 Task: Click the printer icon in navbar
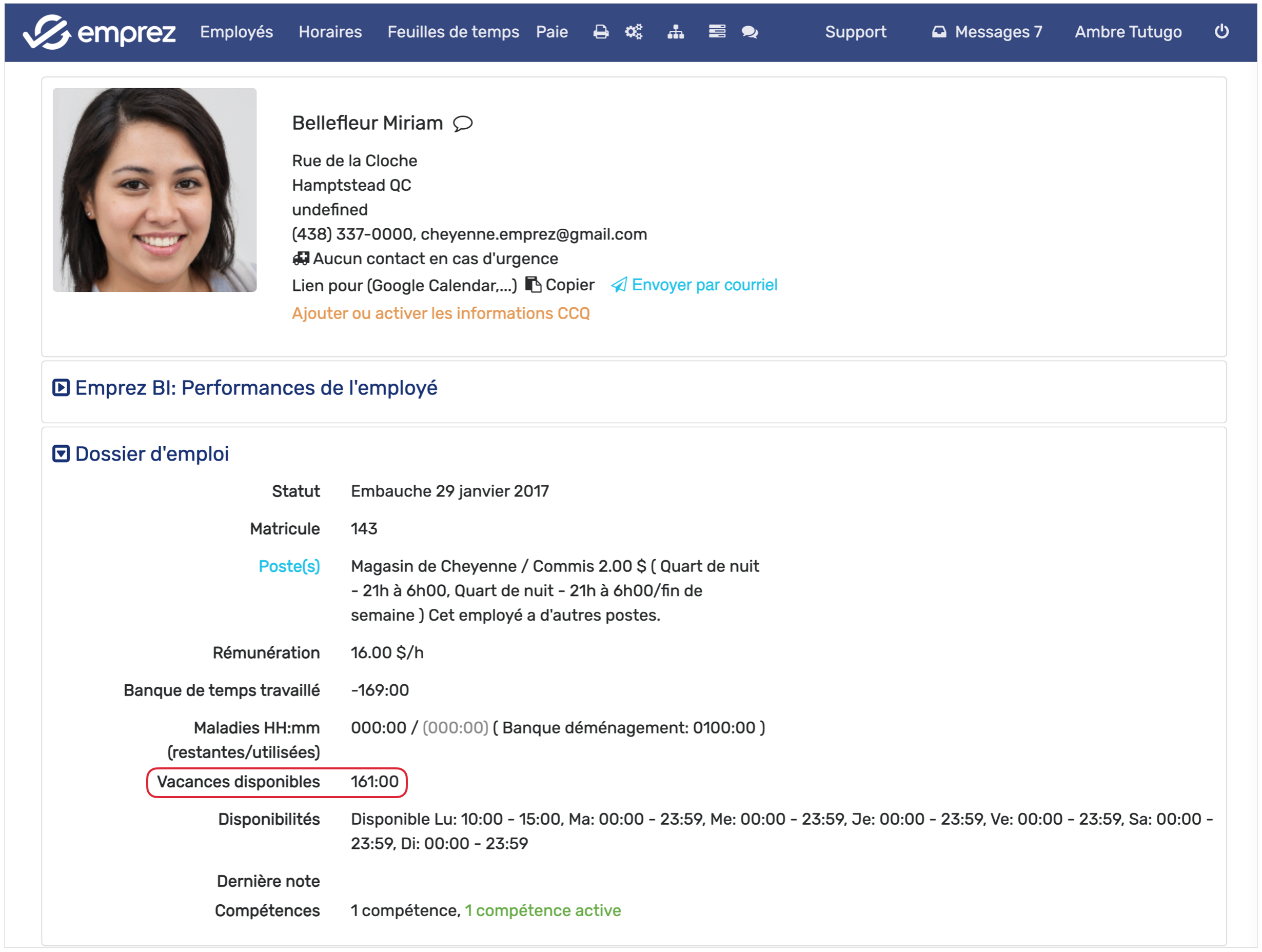pyautogui.click(x=600, y=32)
